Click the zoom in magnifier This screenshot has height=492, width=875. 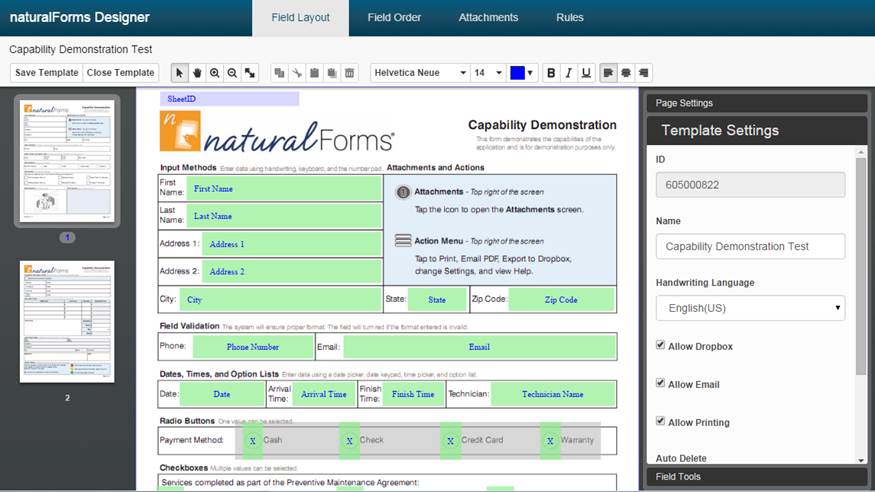214,73
